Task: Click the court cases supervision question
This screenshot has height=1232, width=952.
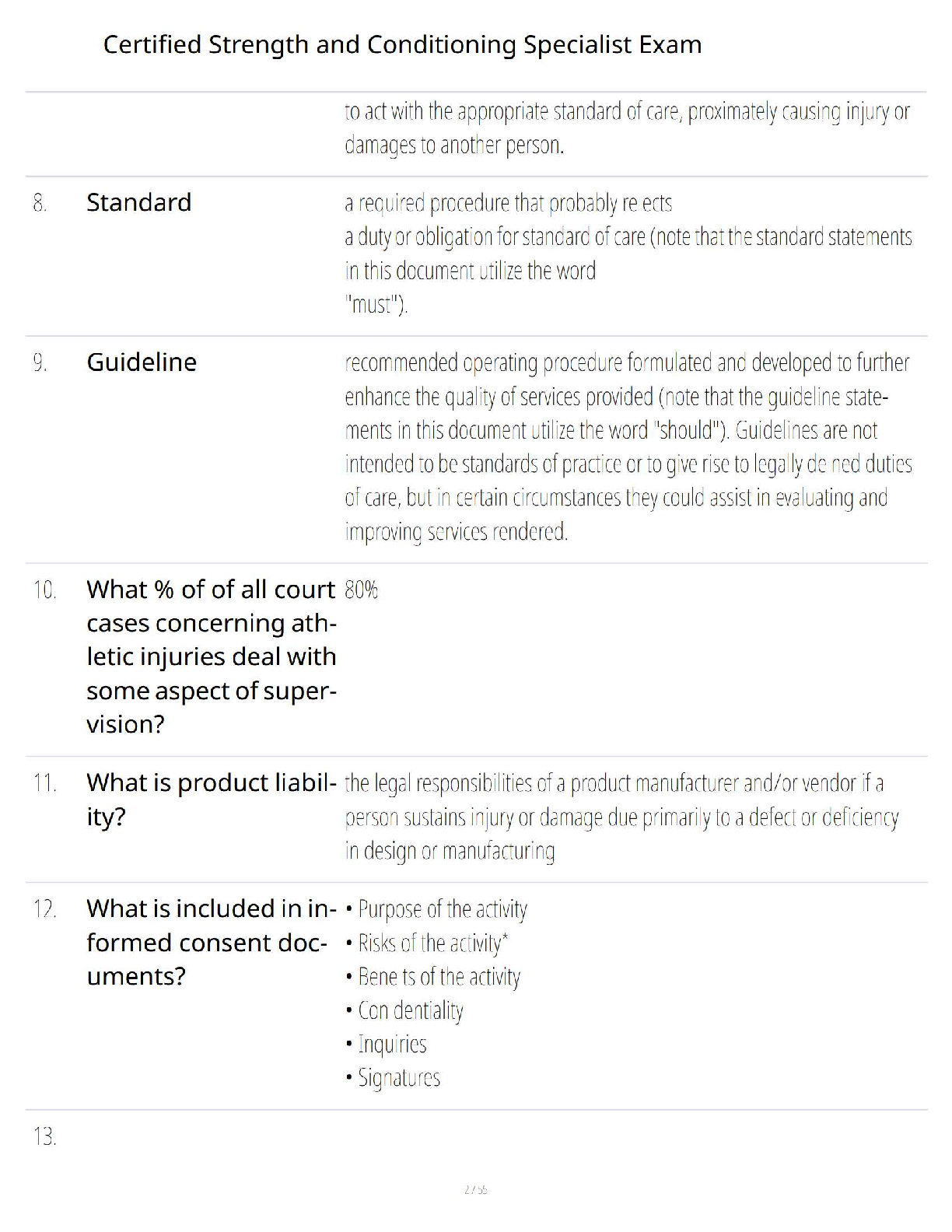Action: [211, 656]
